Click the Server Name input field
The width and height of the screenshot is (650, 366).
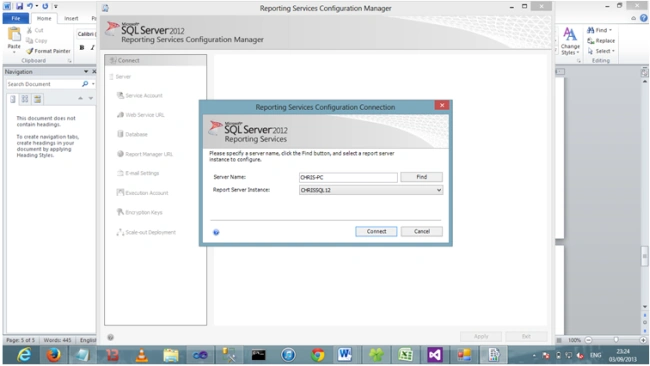click(348, 177)
